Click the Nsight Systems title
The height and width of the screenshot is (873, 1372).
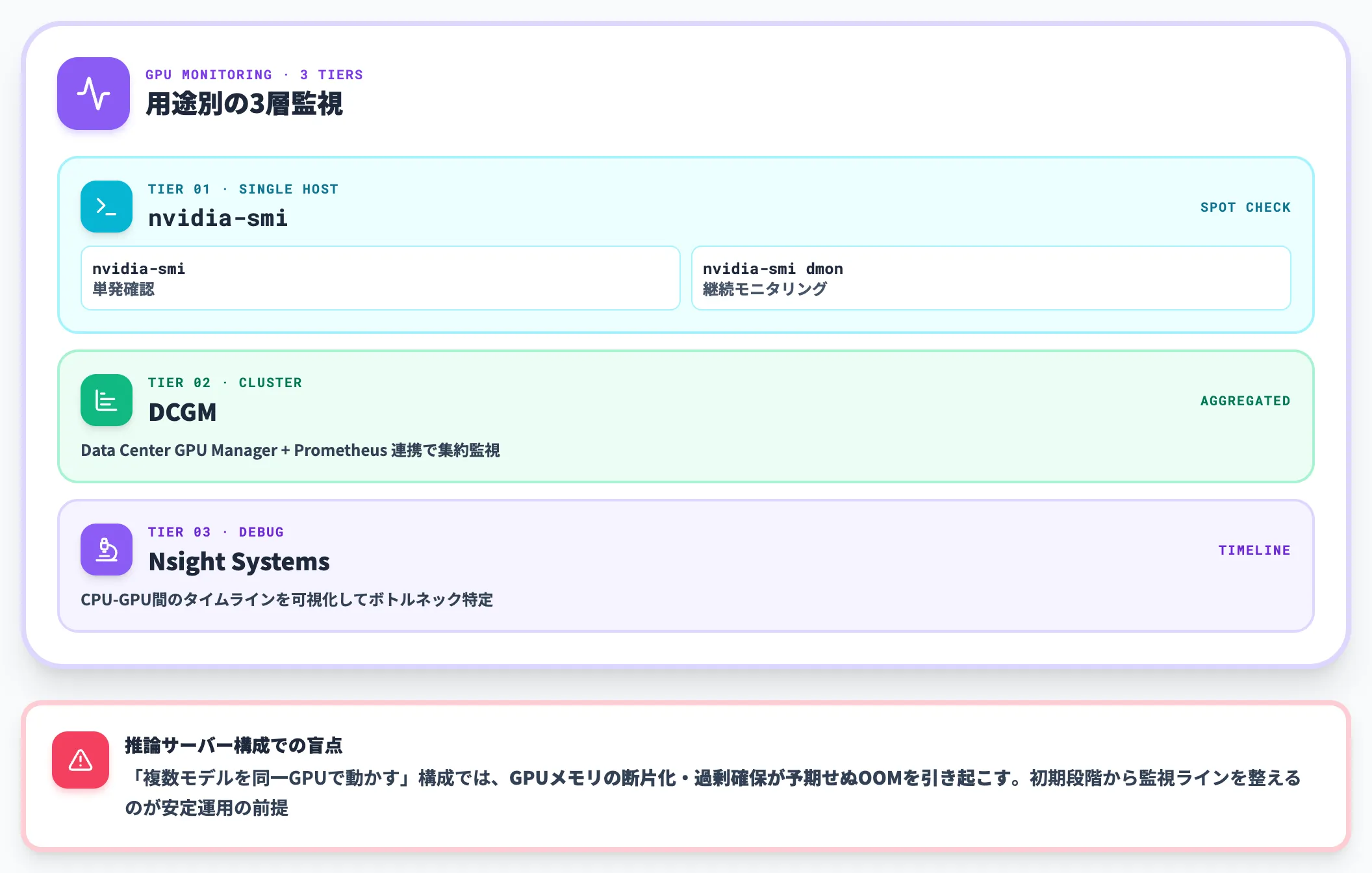[x=239, y=562]
